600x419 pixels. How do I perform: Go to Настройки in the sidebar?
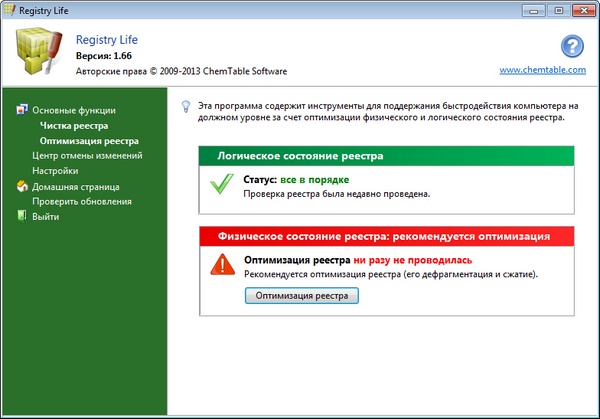click(x=55, y=171)
